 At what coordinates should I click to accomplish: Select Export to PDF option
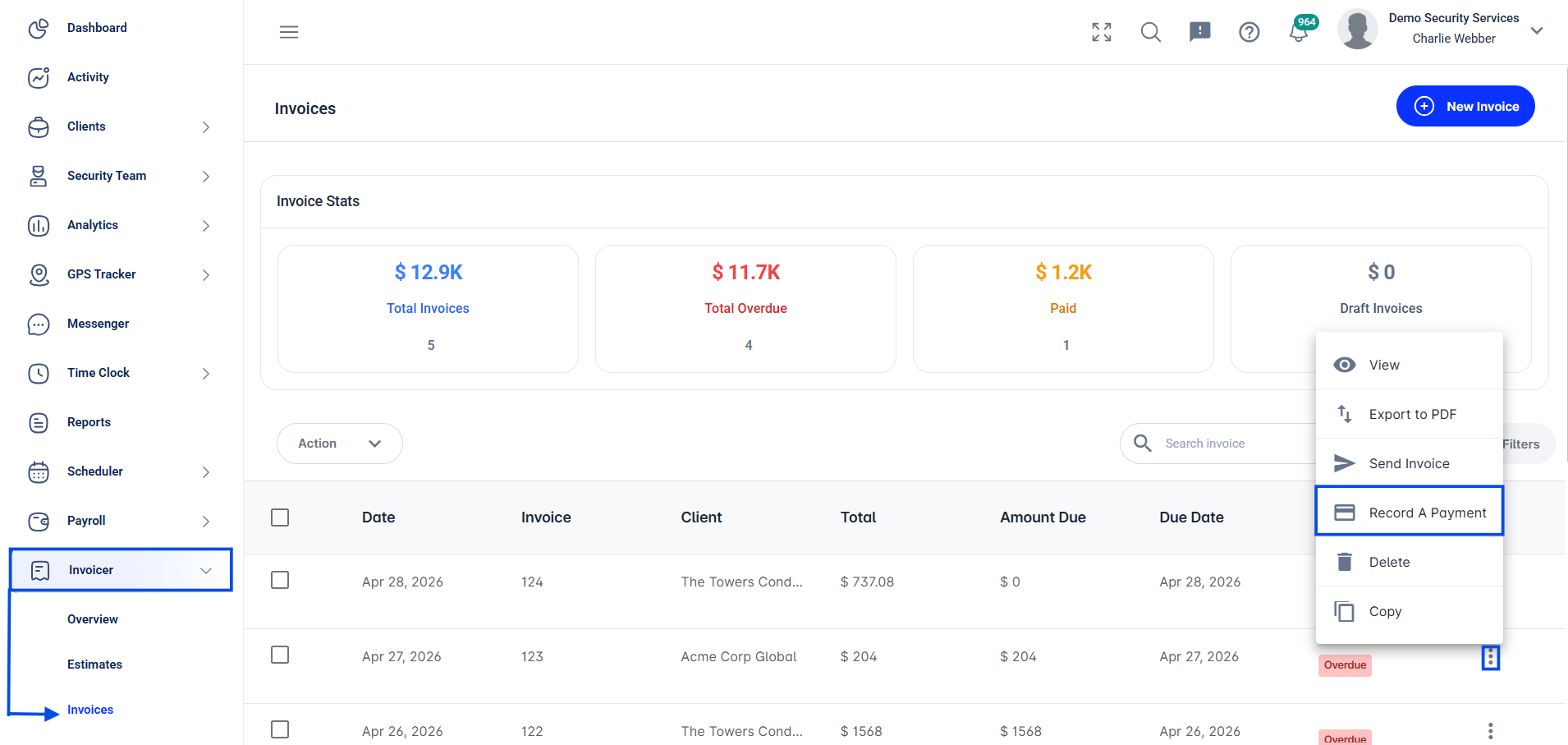pyautogui.click(x=1410, y=414)
